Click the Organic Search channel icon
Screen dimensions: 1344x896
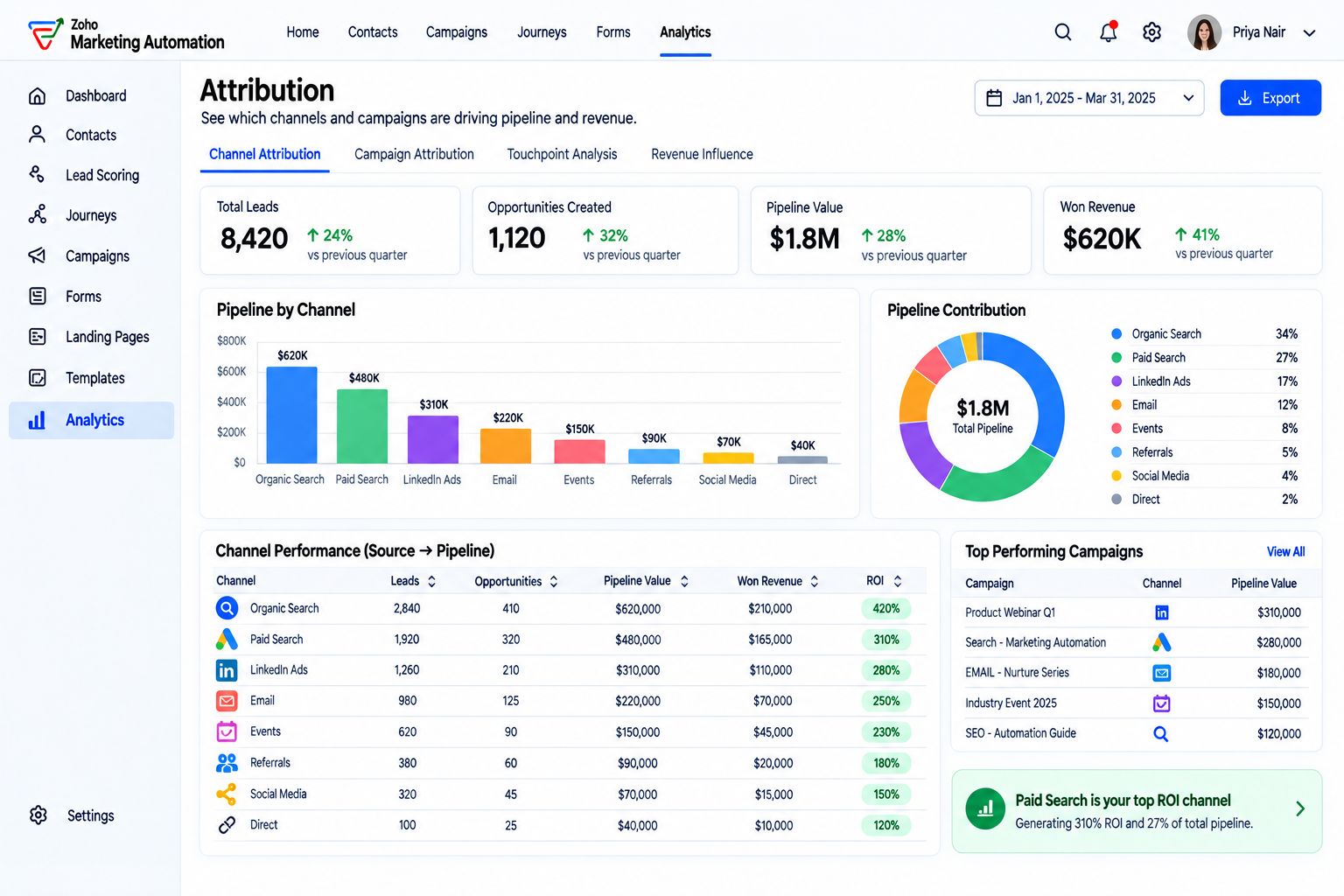click(227, 608)
